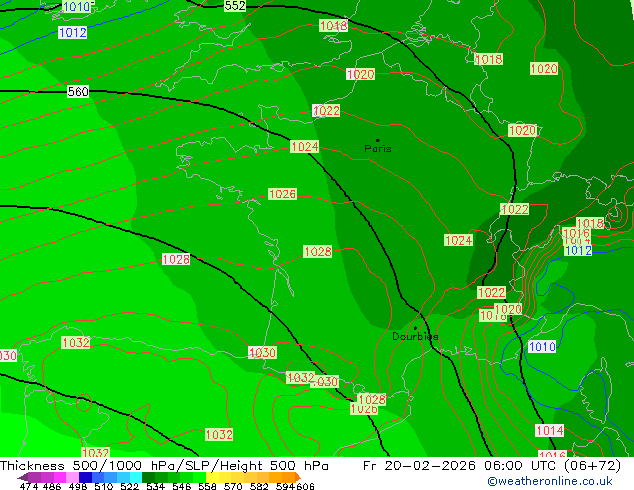Image resolution: width=634 pixels, height=490 pixels.
Task: Click the Paris city label
Action: [x=378, y=148]
